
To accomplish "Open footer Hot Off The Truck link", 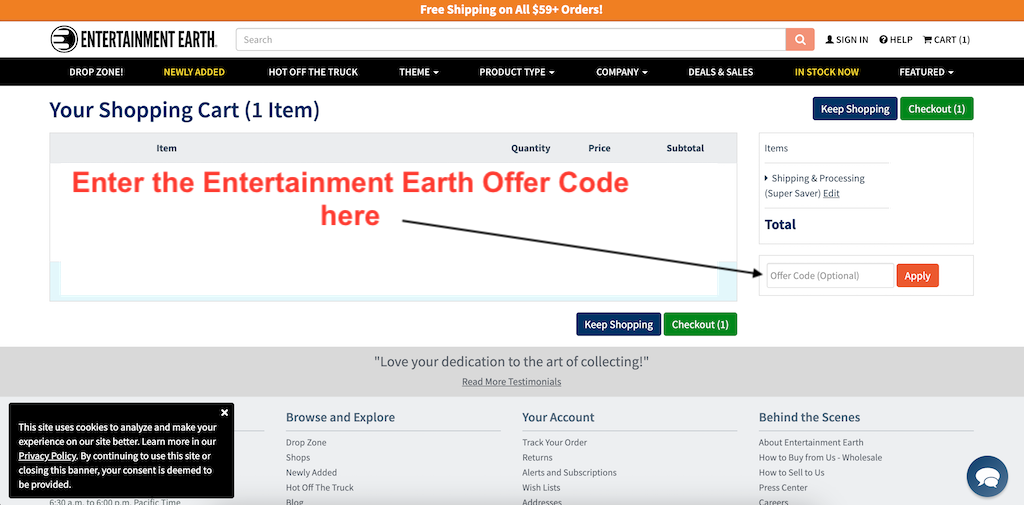I will pos(319,487).
